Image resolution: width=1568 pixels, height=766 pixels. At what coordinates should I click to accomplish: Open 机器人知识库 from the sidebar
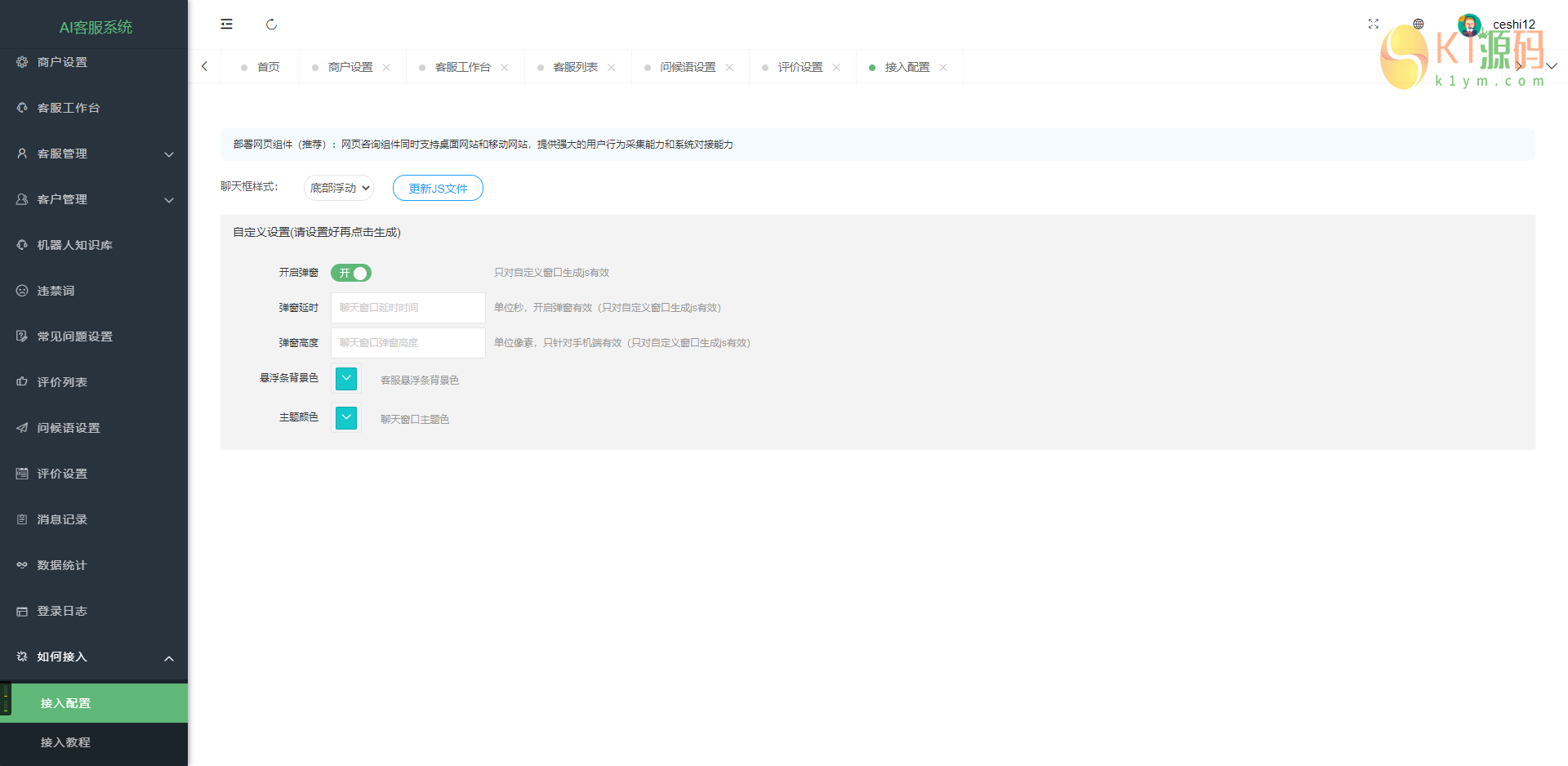(74, 245)
